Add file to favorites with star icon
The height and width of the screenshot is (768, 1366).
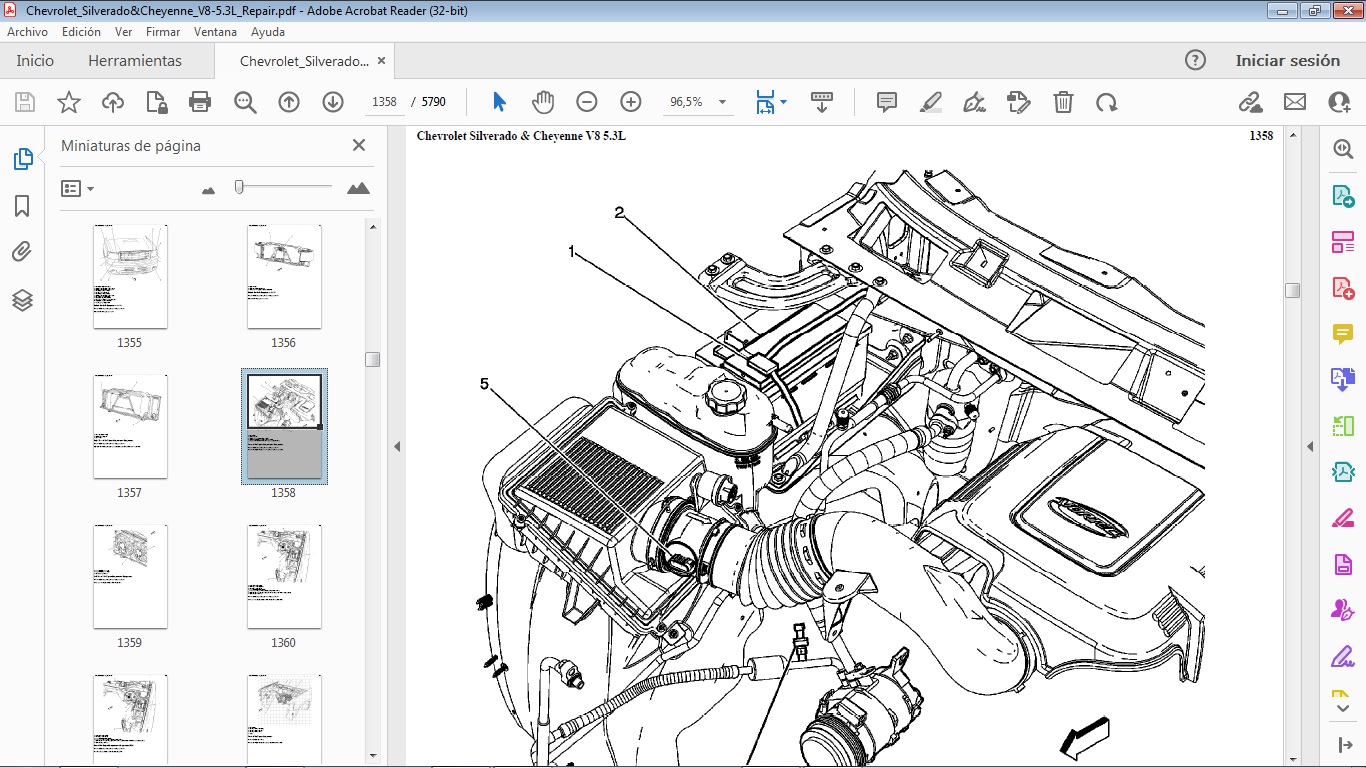click(69, 102)
